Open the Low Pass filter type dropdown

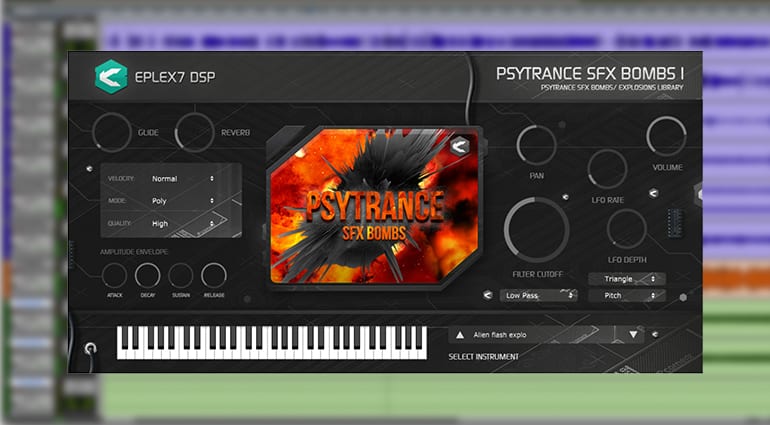point(539,295)
